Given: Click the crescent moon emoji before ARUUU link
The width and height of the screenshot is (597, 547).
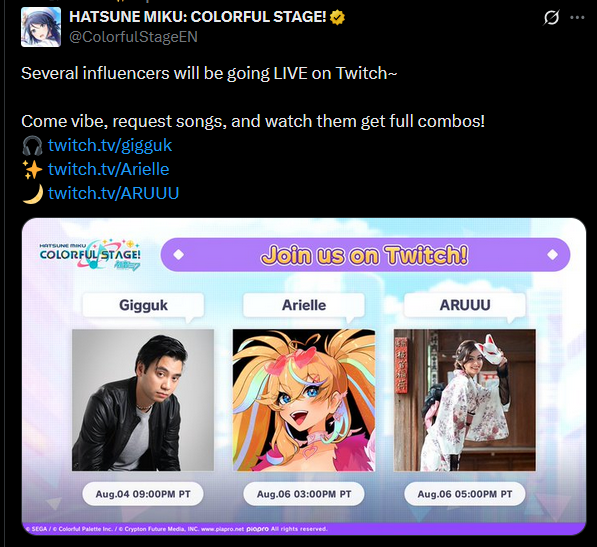Looking at the screenshot, I should point(32,193).
